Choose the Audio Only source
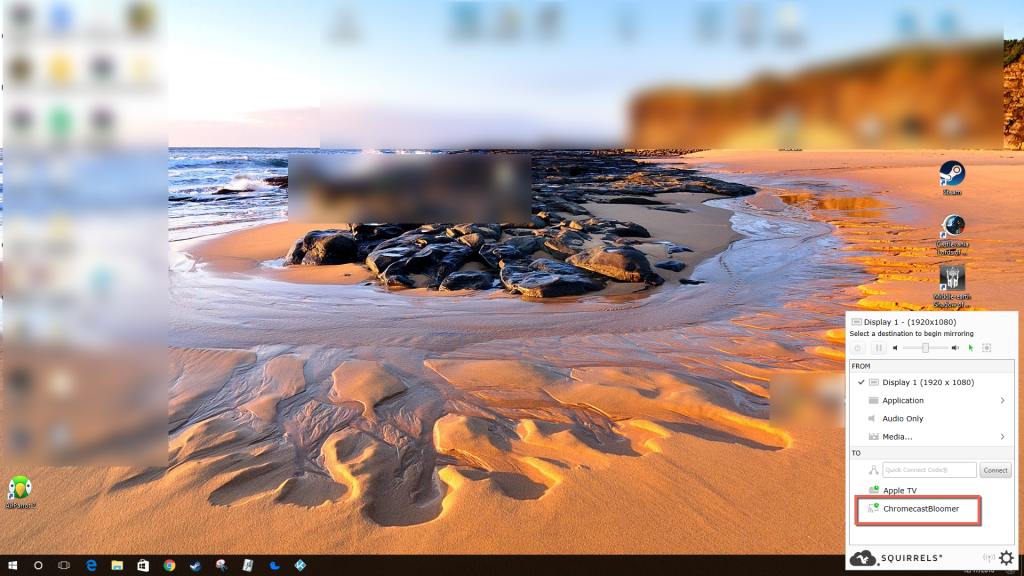Viewport: 1024px width, 576px height. pyautogui.click(x=902, y=419)
